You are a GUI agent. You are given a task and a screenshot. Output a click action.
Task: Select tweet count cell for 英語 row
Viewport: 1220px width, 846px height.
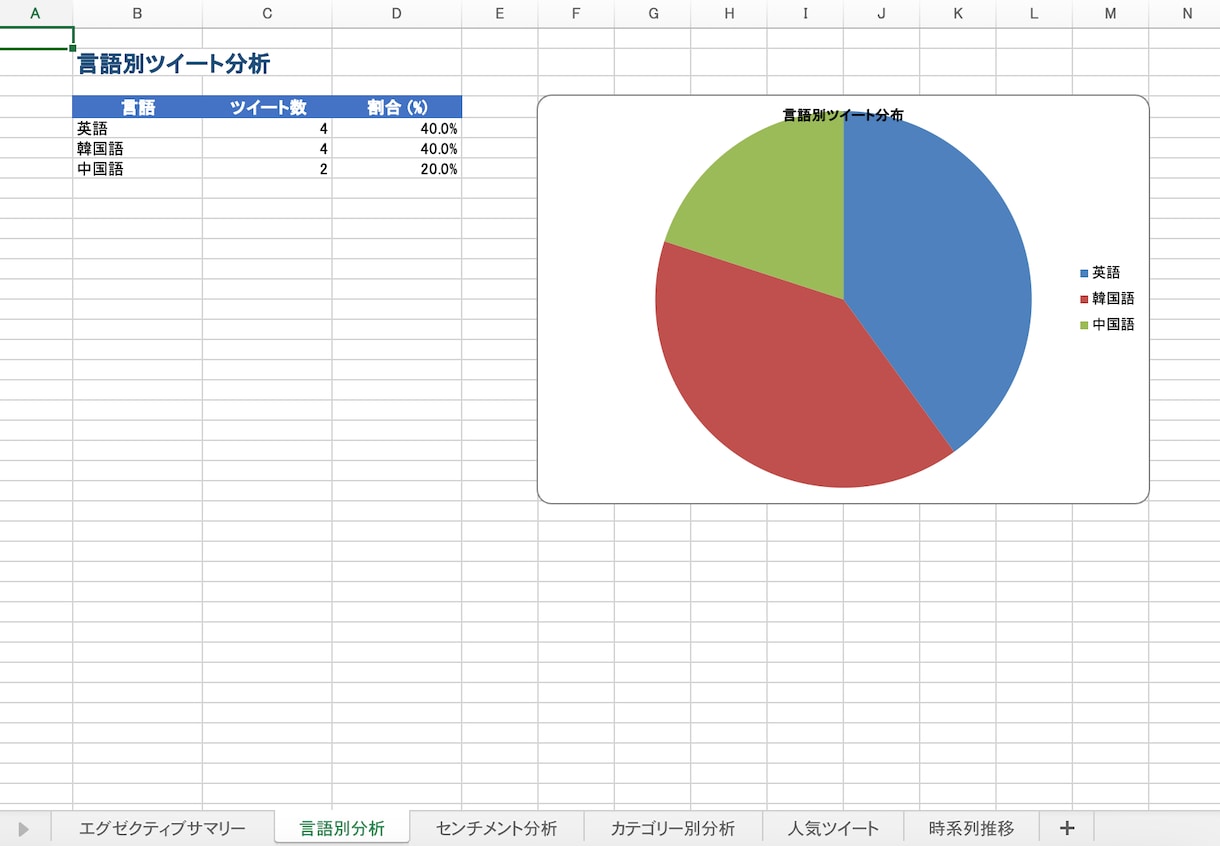coord(267,129)
